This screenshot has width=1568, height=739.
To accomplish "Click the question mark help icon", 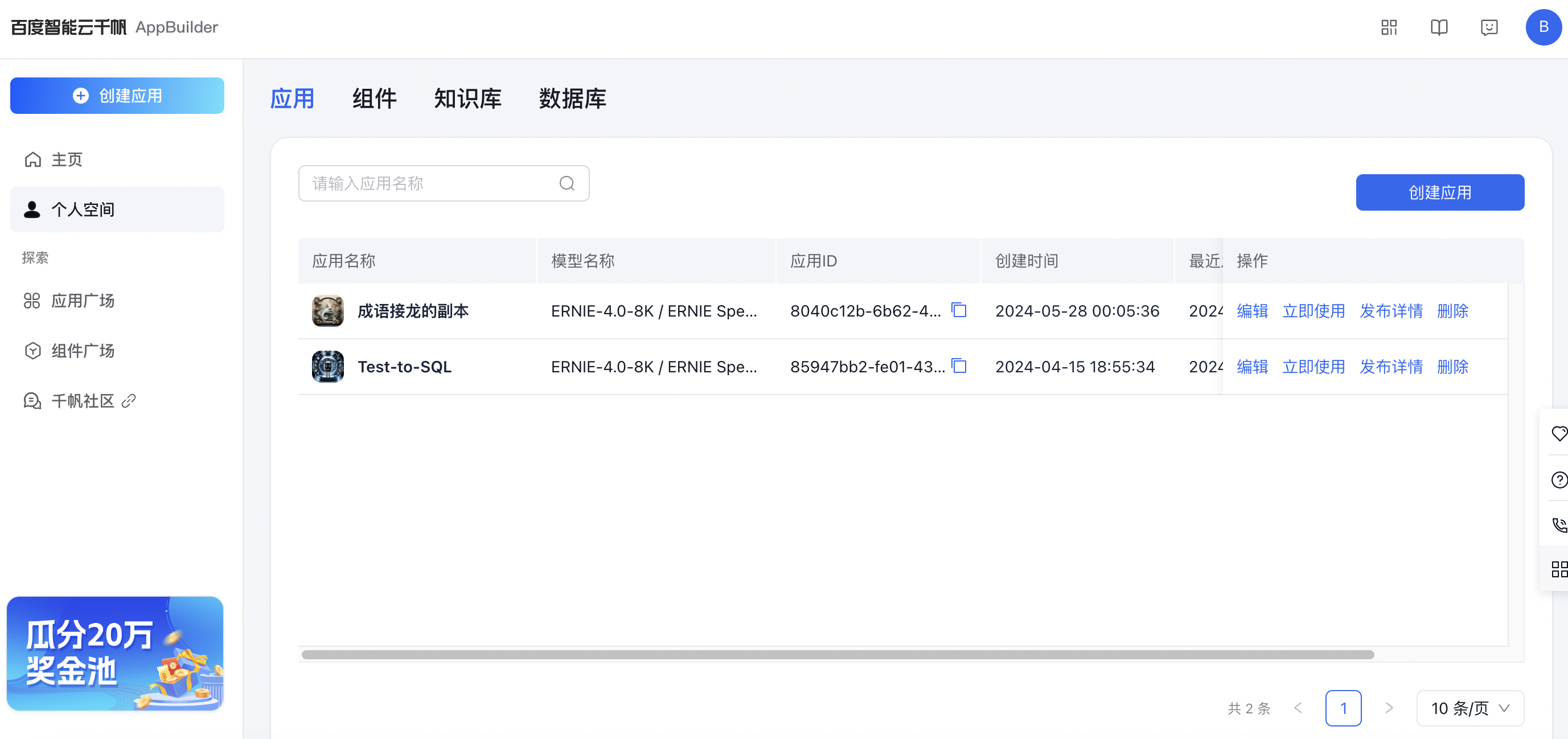I will 1558,480.
